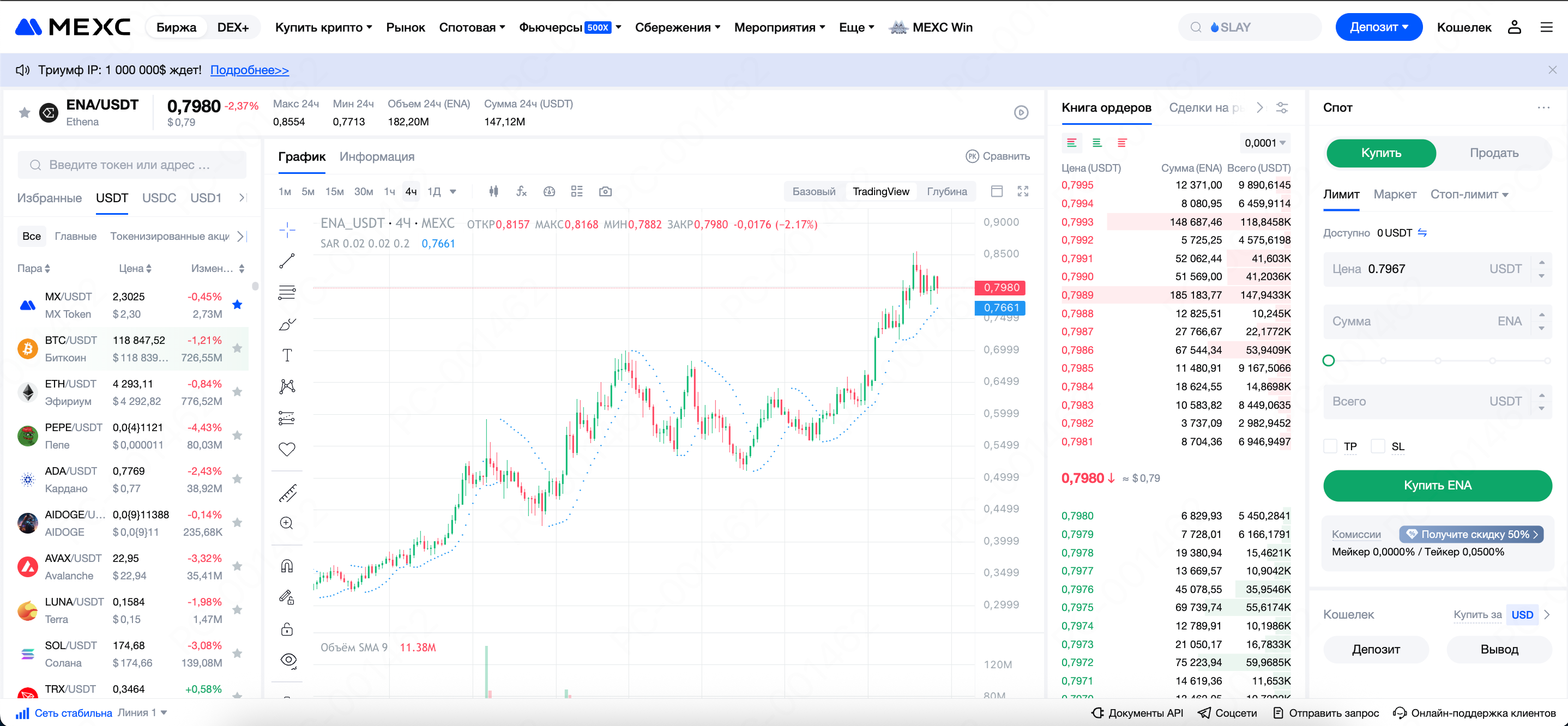
Task: Toggle favorite star for BTC/USDT
Action: click(238, 349)
